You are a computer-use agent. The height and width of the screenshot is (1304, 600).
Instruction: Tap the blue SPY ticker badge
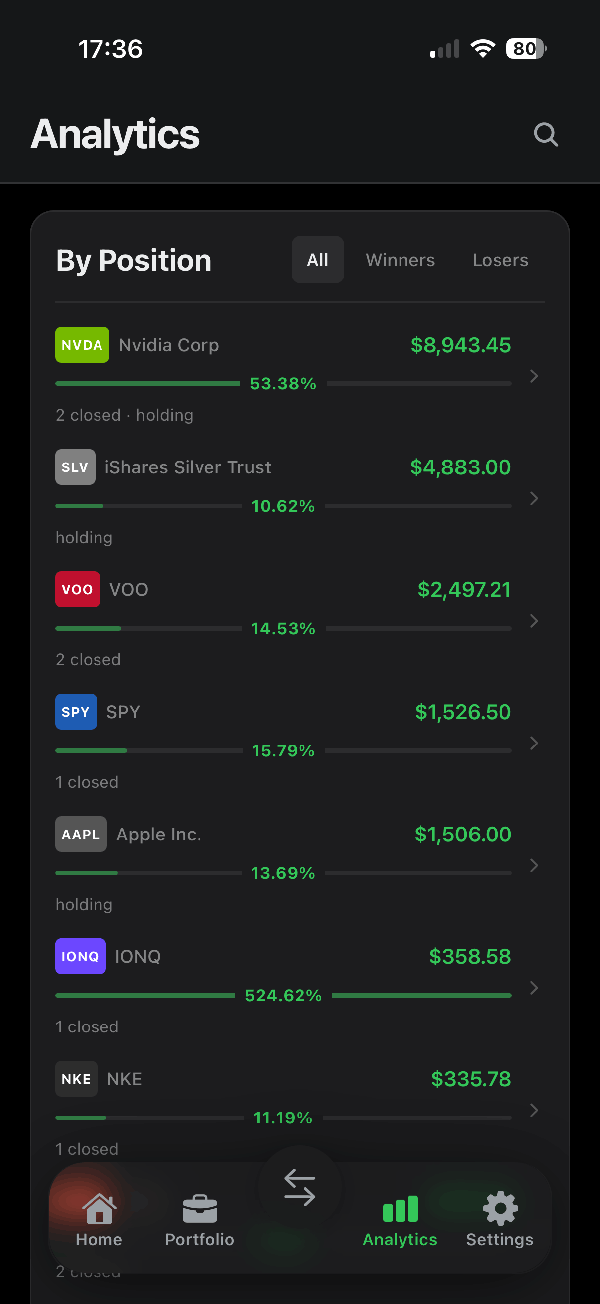point(76,711)
